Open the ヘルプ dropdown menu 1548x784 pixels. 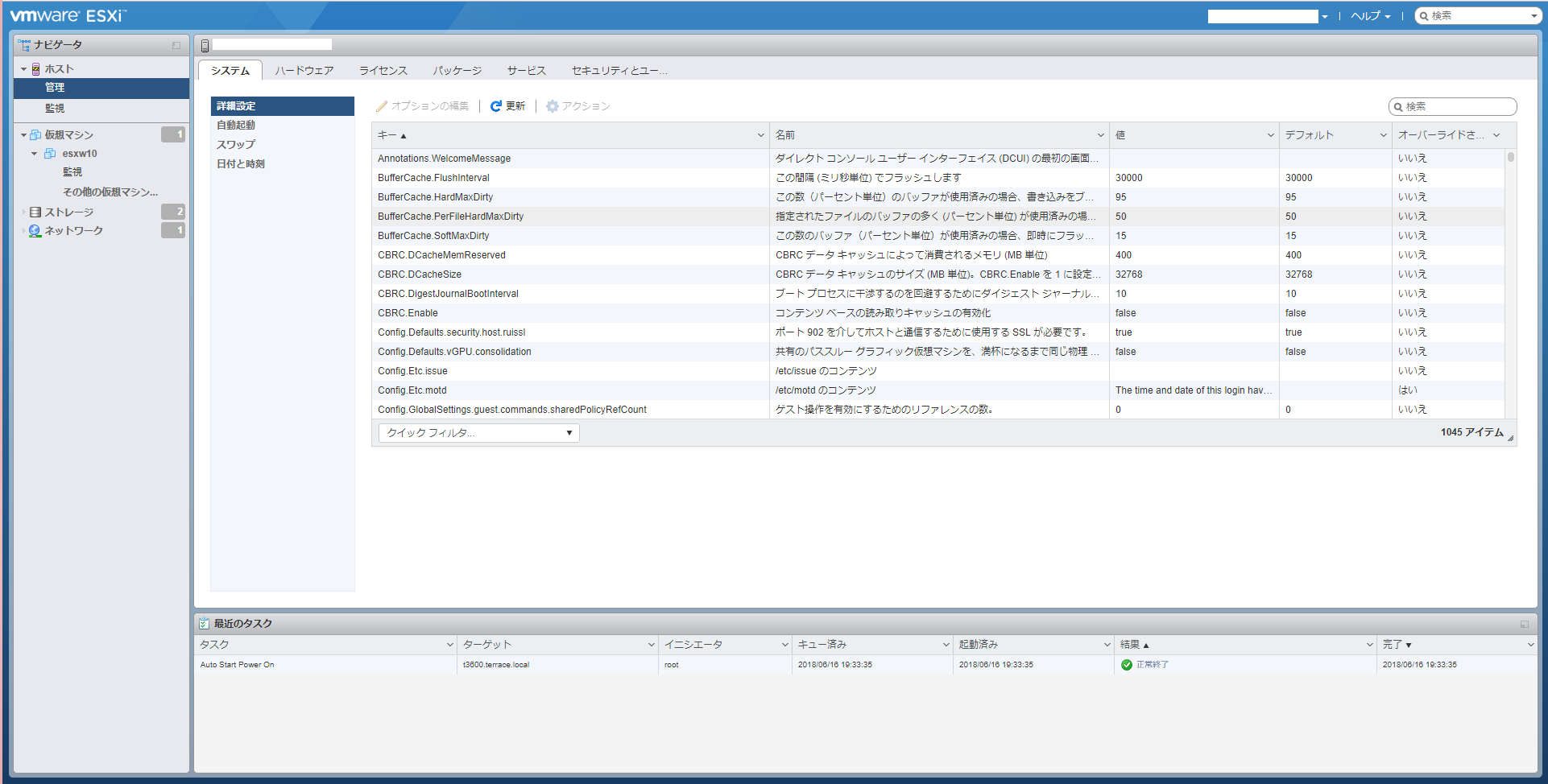(1371, 16)
